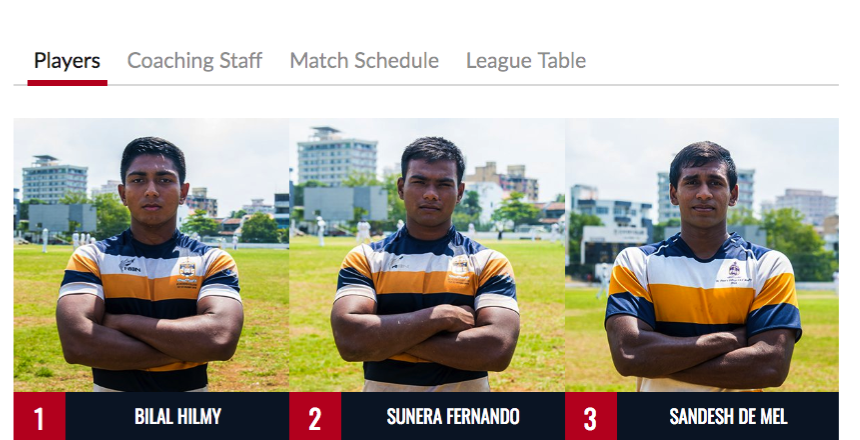View the League Table tab
Viewport: 860px width, 440px height.
point(526,60)
